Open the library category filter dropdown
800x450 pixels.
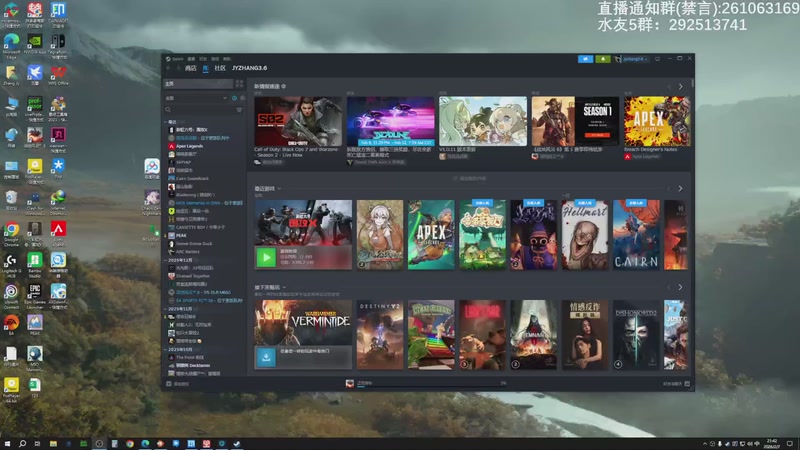[196, 98]
